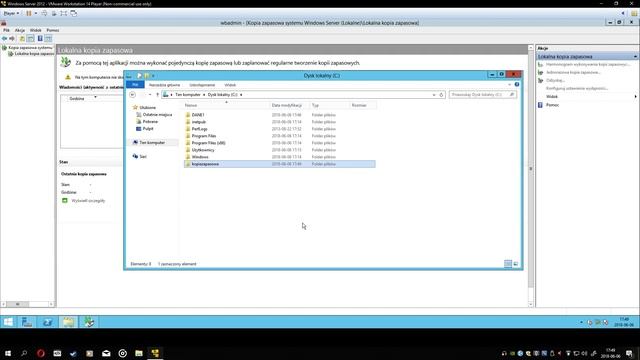Select the Użytkownicy folder

click(x=203, y=150)
